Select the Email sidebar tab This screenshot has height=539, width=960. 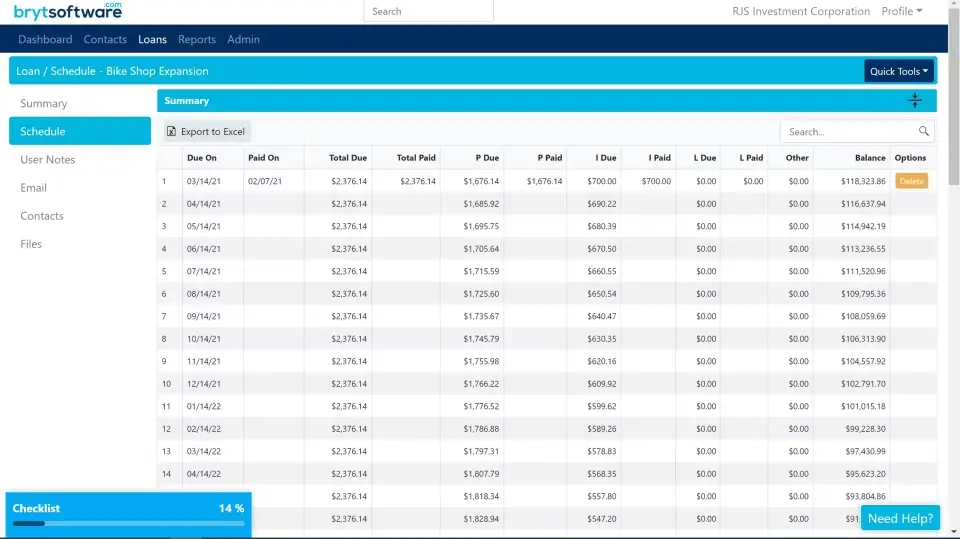coord(34,188)
